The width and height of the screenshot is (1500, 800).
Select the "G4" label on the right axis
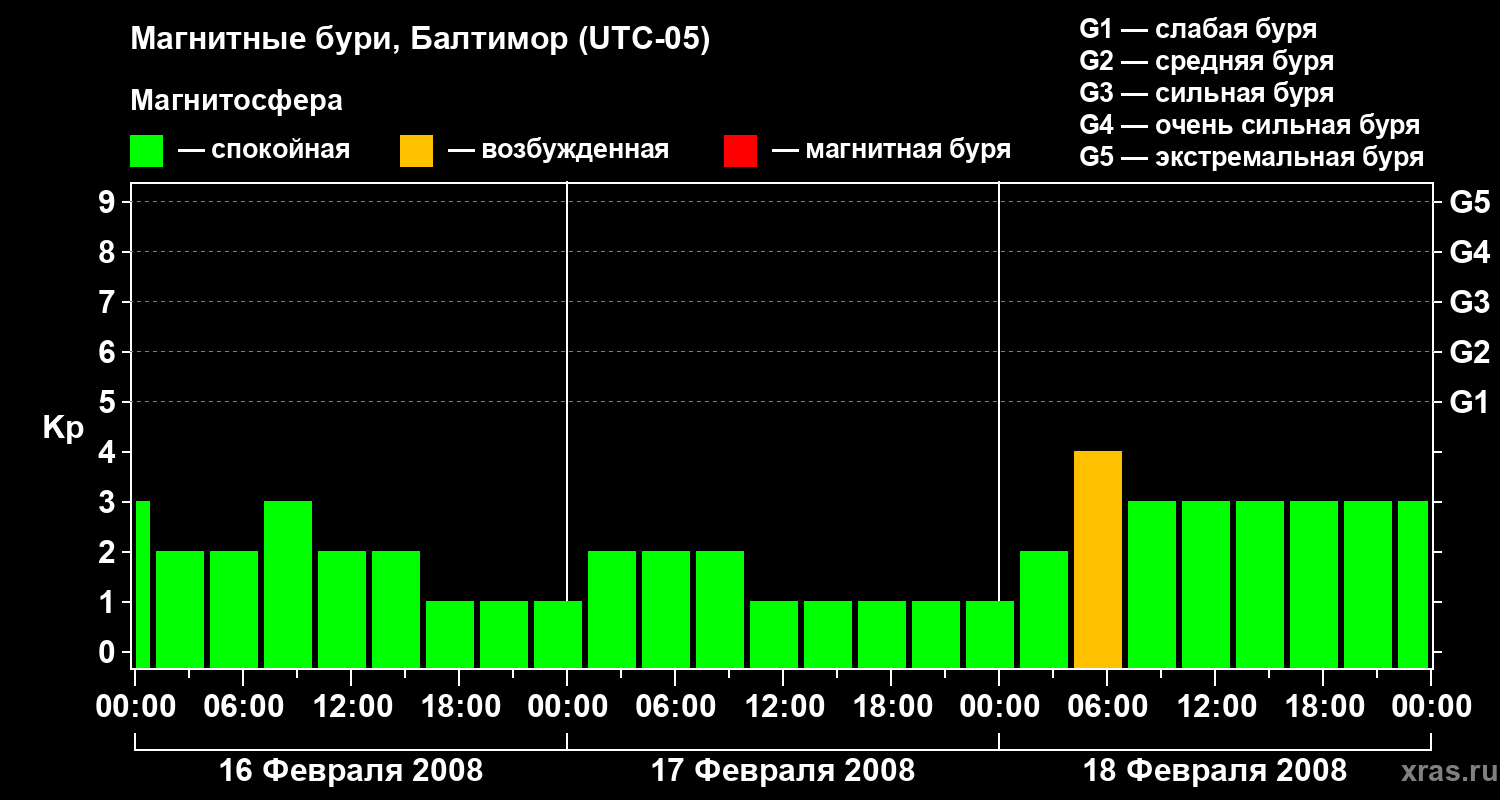click(x=1469, y=252)
